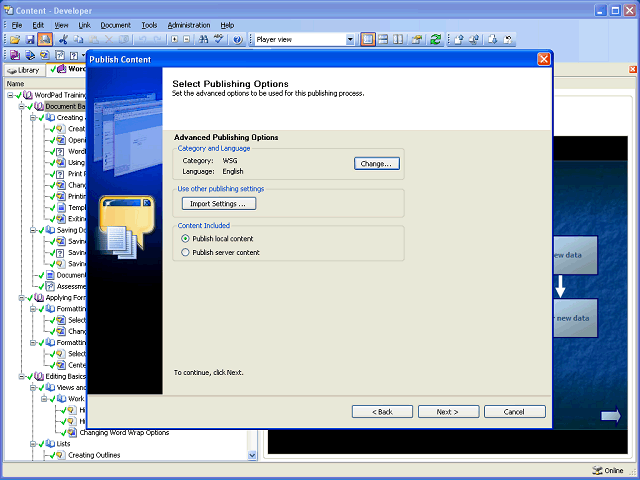Click the Refresh green arrows icon
The width and height of the screenshot is (640, 480).
coord(436,40)
